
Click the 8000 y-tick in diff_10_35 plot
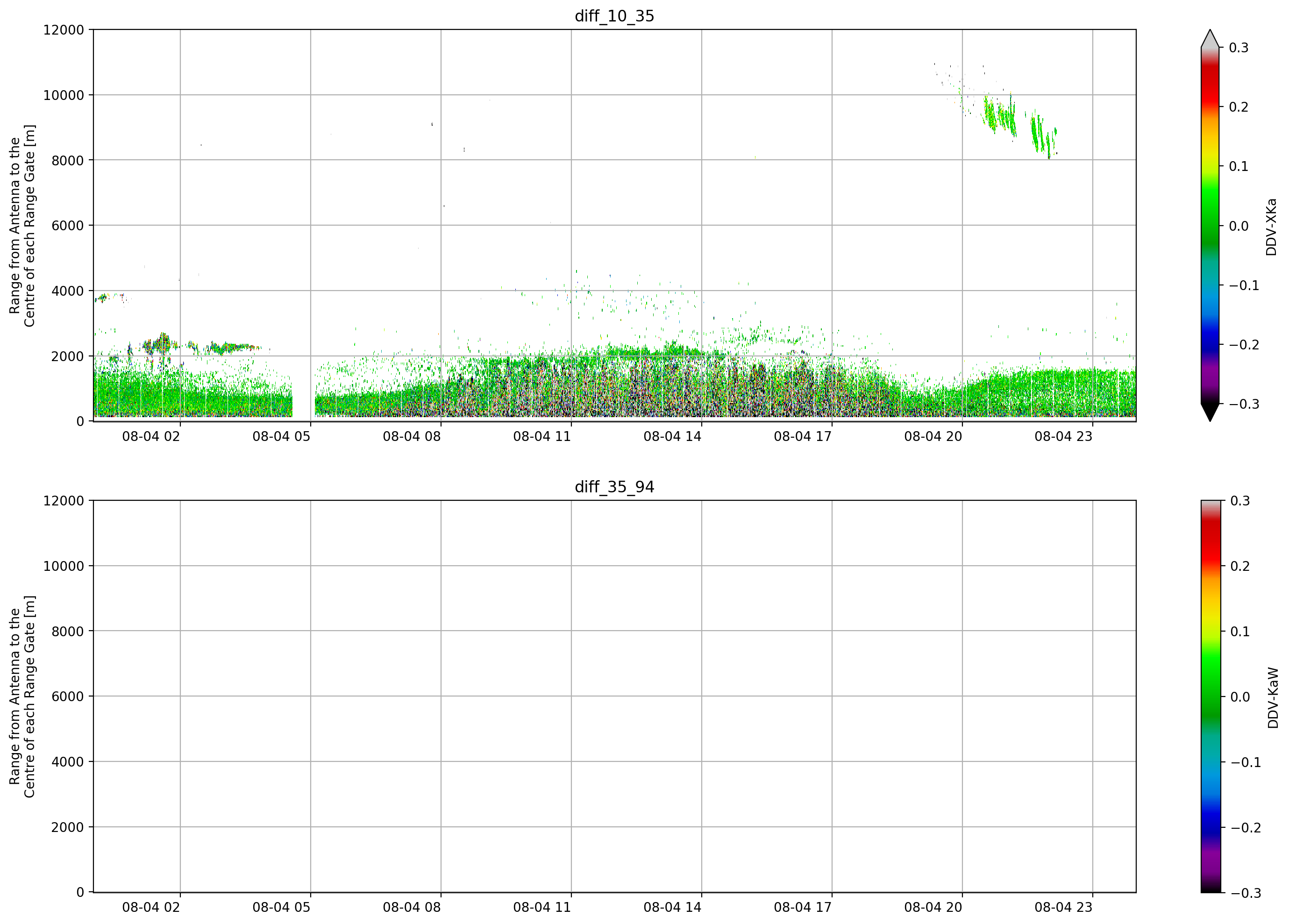pyautogui.click(x=68, y=160)
